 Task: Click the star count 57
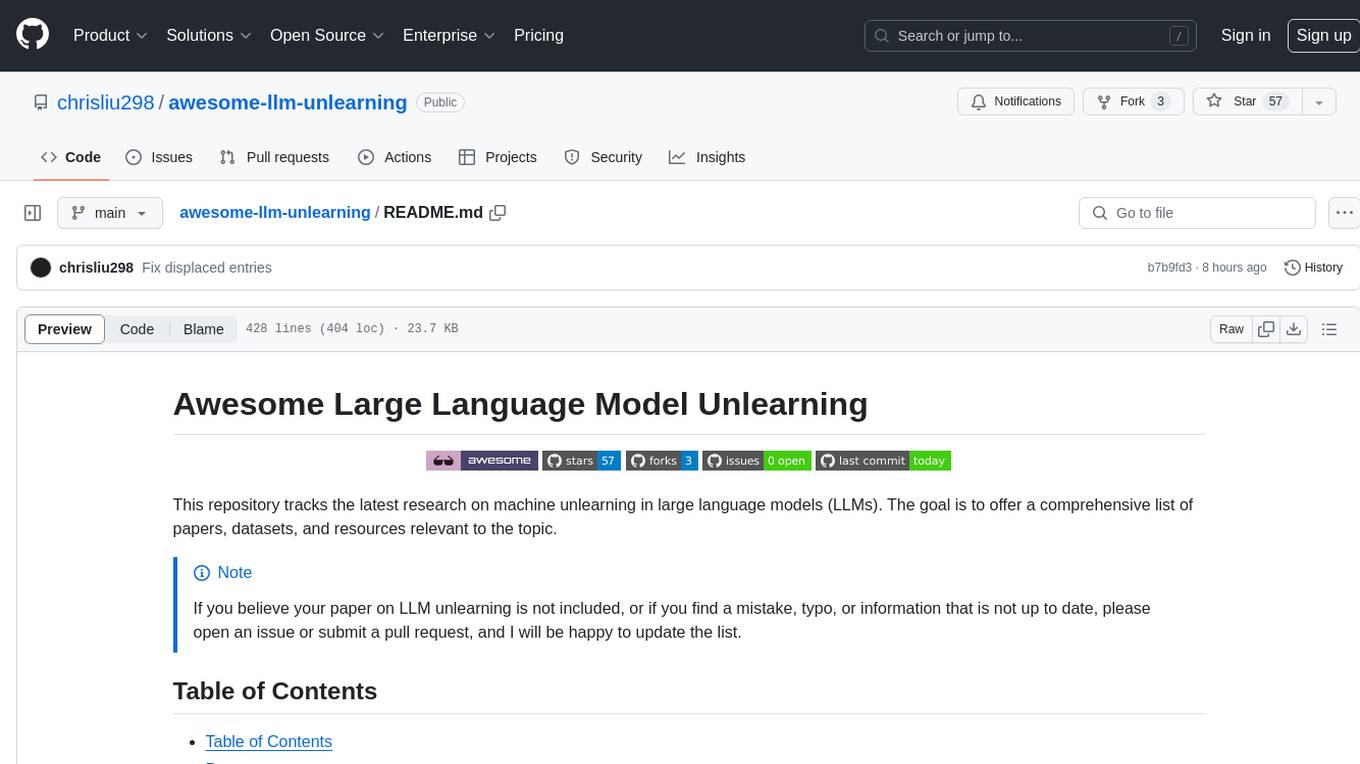click(x=1275, y=102)
